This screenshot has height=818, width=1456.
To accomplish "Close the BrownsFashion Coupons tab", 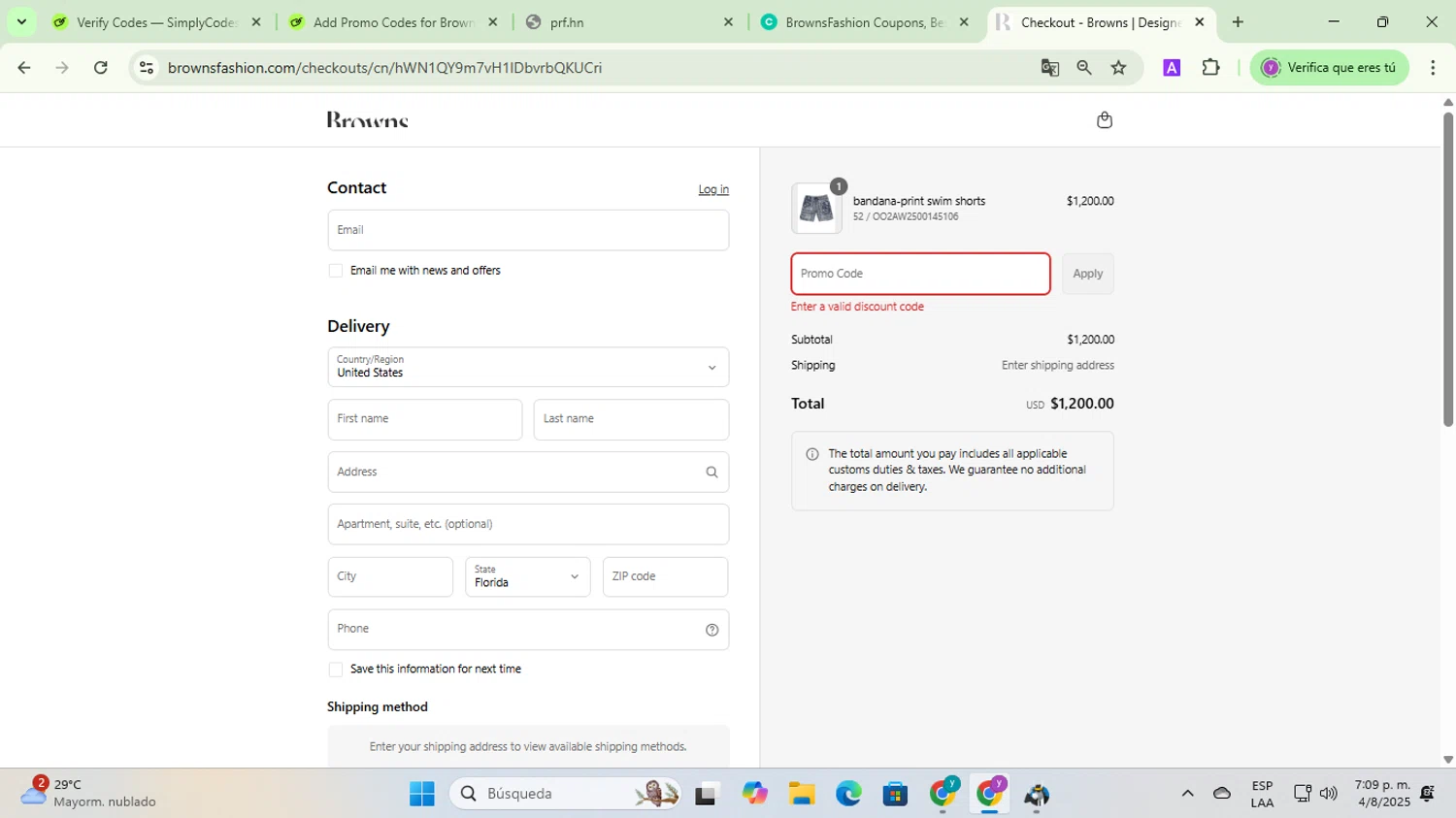I will pos(964,22).
